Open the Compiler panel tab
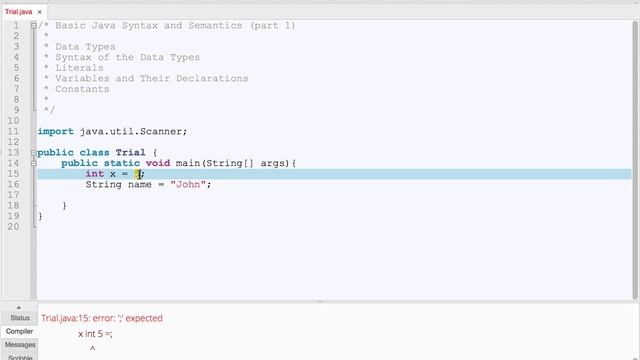The height and width of the screenshot is (360, 640). pos(20,331)
